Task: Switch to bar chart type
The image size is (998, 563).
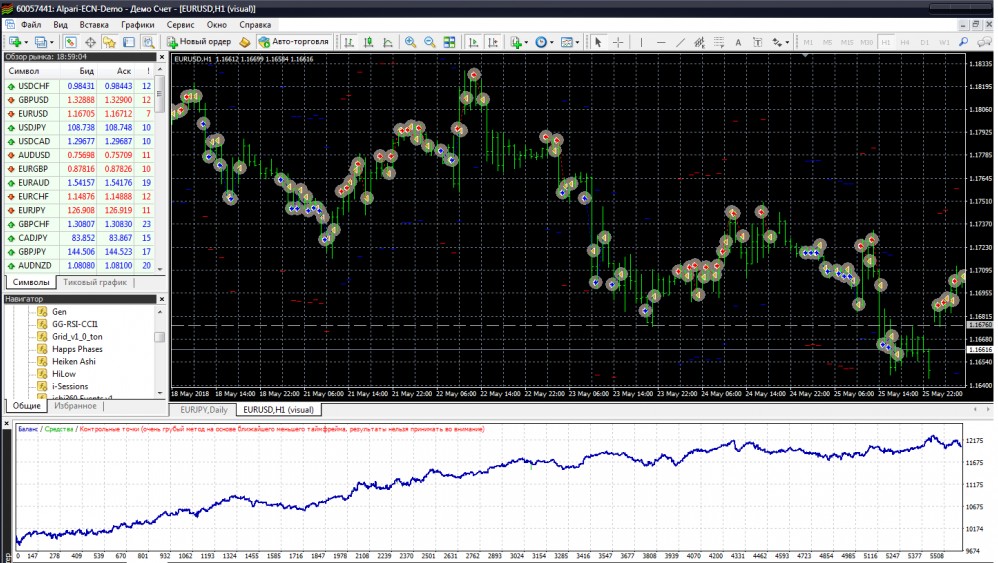Action: [349, 42]
